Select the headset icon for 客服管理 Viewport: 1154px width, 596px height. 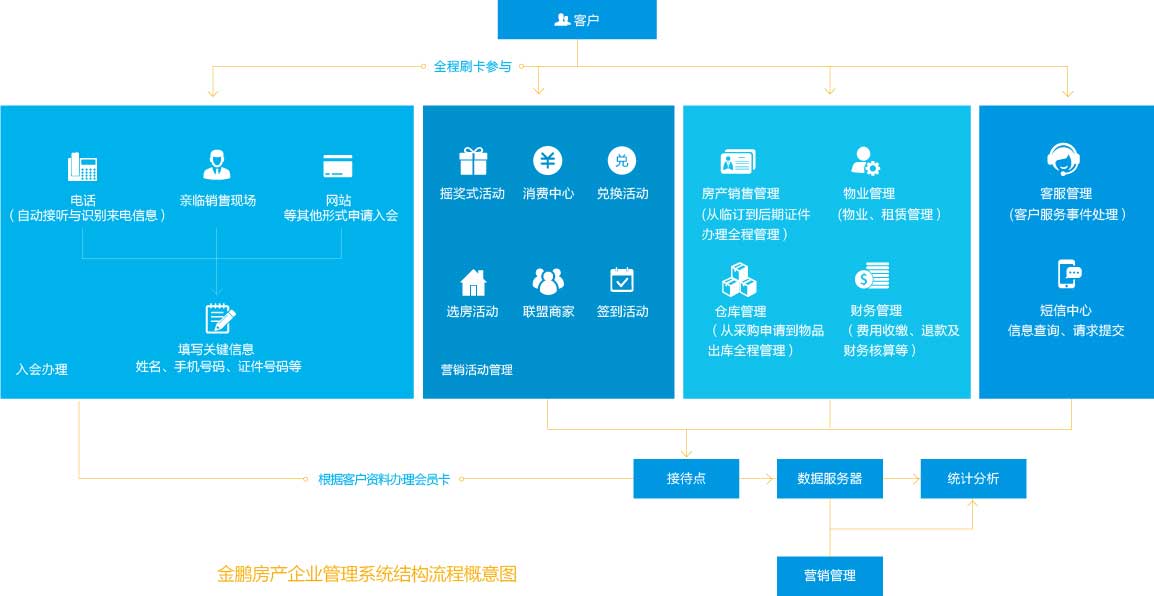(x=1066, y=160)
